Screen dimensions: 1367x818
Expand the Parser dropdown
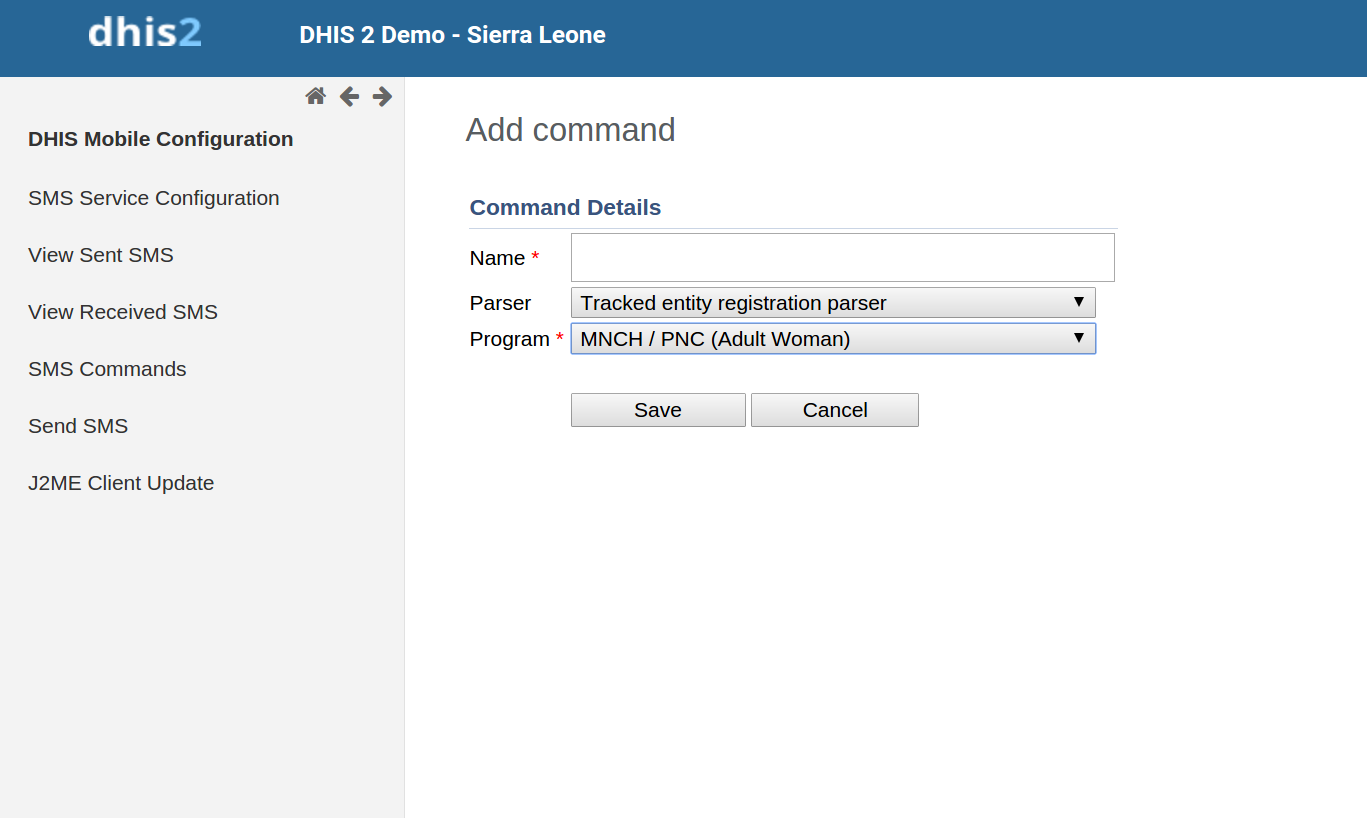tap(832, 303)
